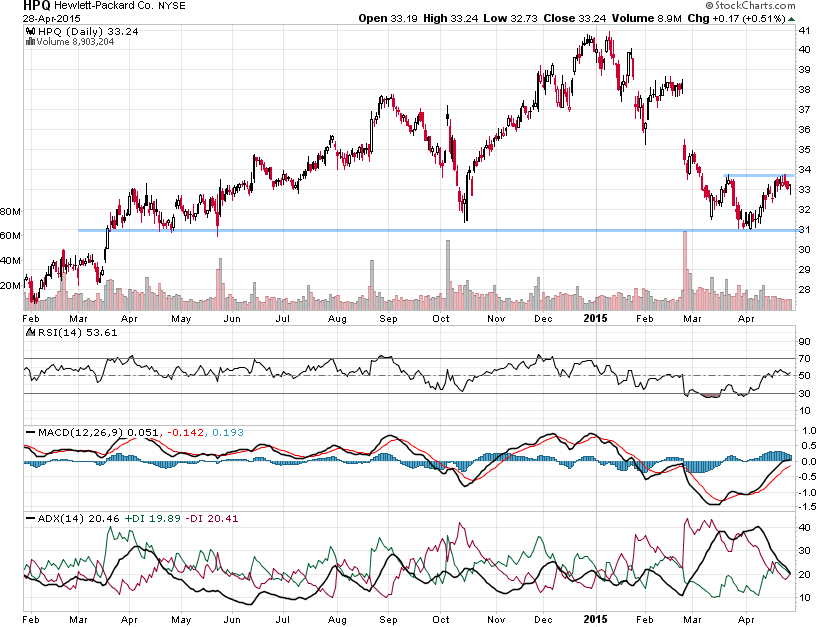The image size is (816, 627).
Task: Click the 28 price axis label
Action: pyautogui.click(x=805, y=290)
